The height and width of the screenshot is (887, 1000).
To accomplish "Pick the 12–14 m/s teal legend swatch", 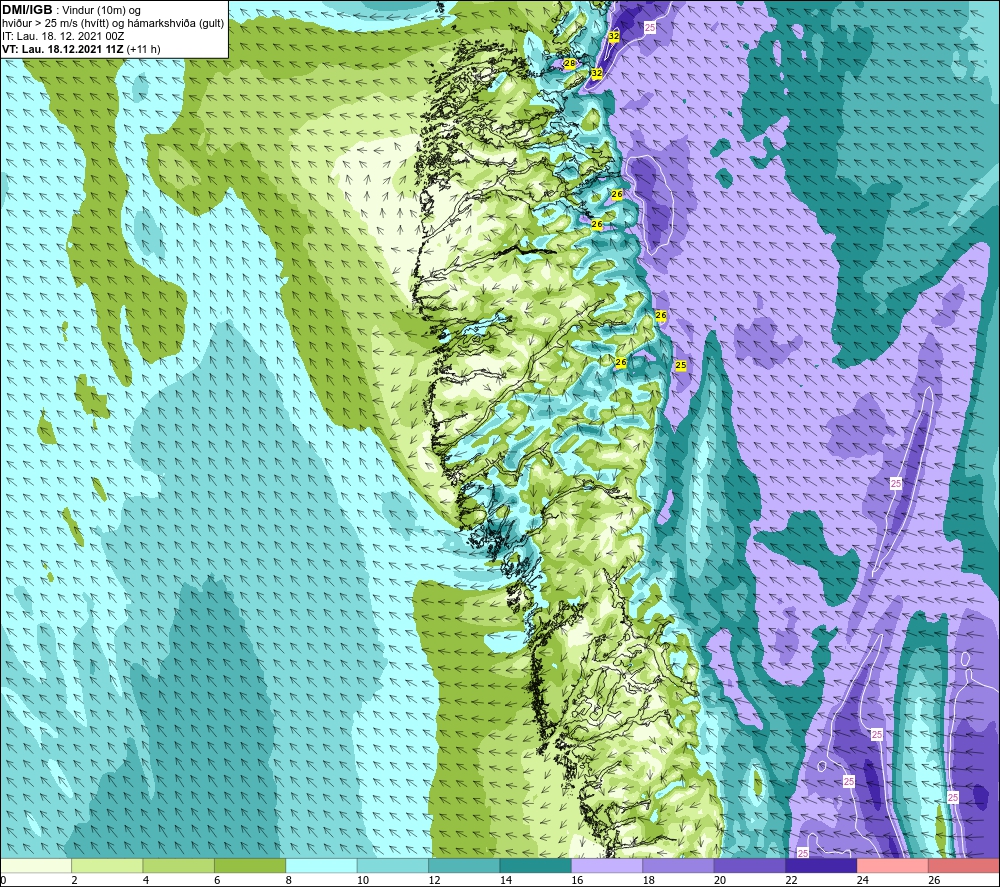I will [x=464, y=865].
